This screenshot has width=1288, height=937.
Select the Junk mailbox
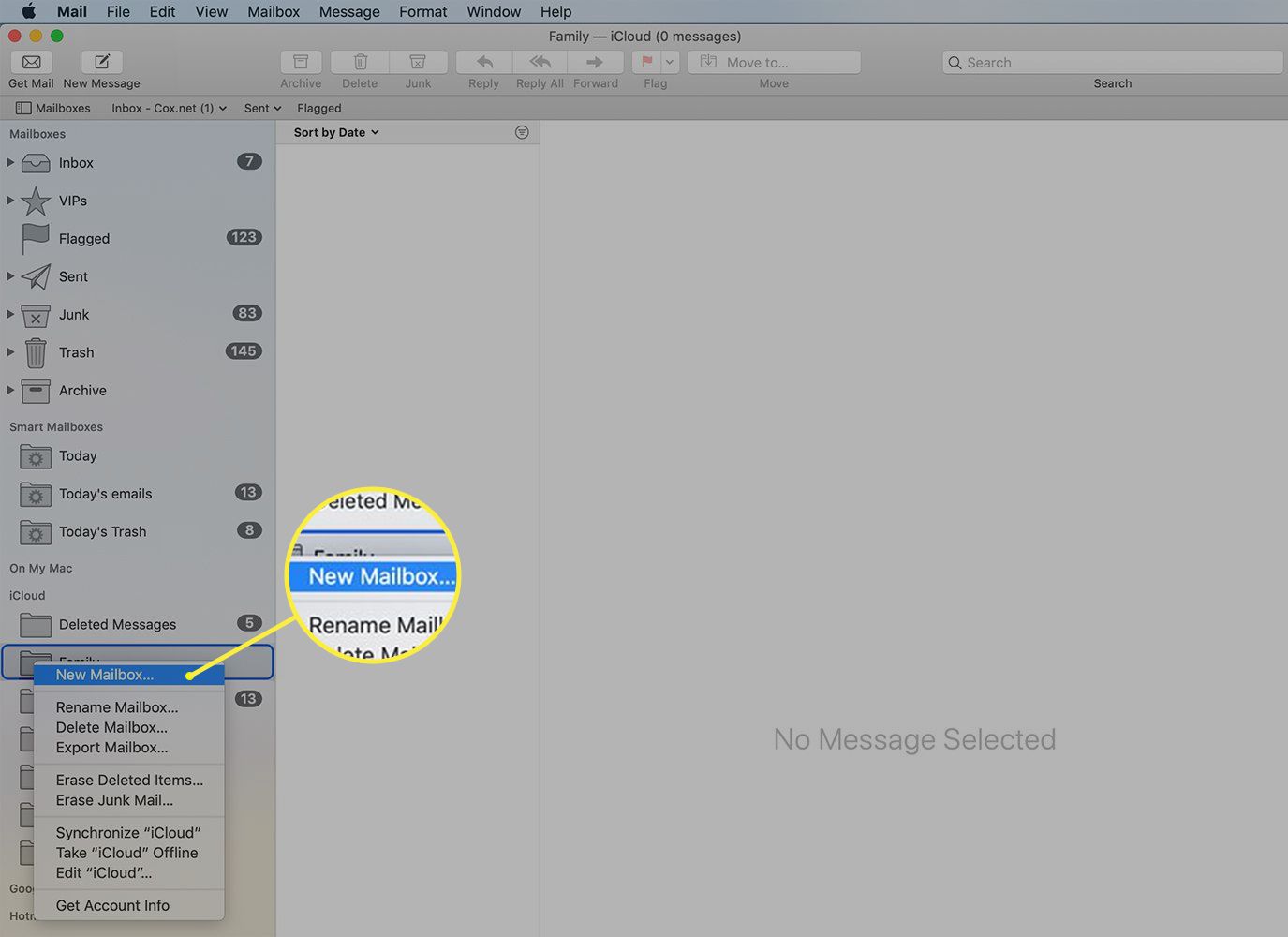(138, 314)
